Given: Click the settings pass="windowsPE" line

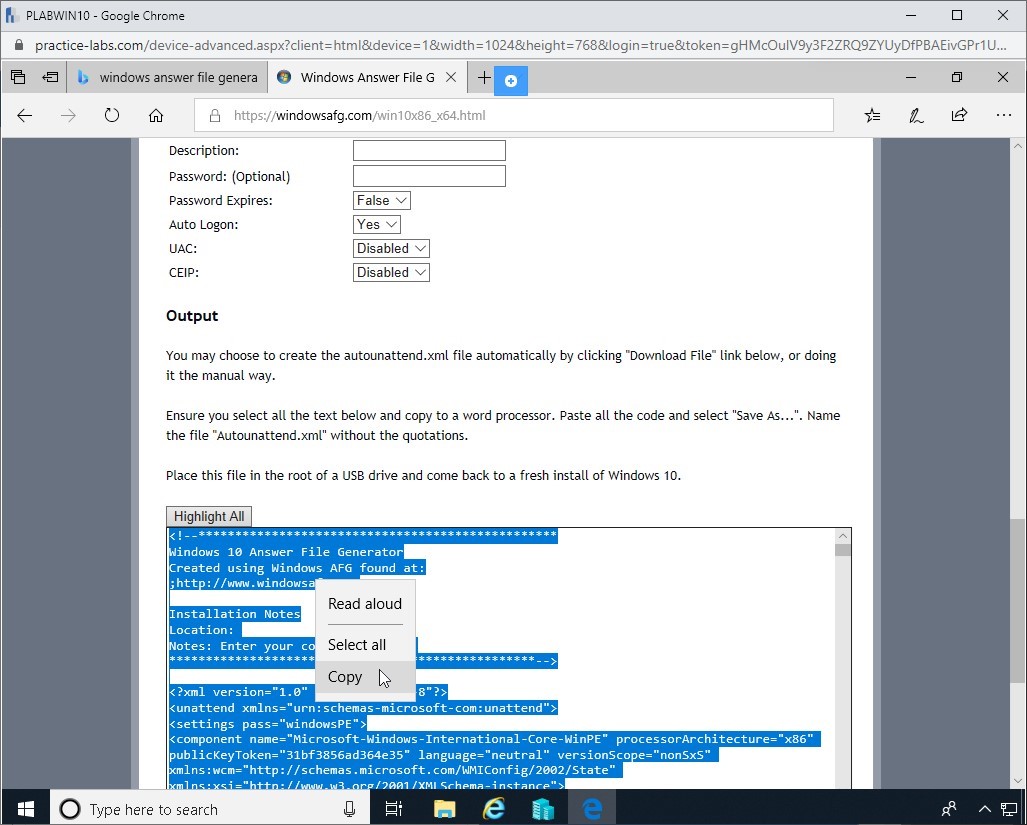Looking at the screenshot, I should pos(267,724).
